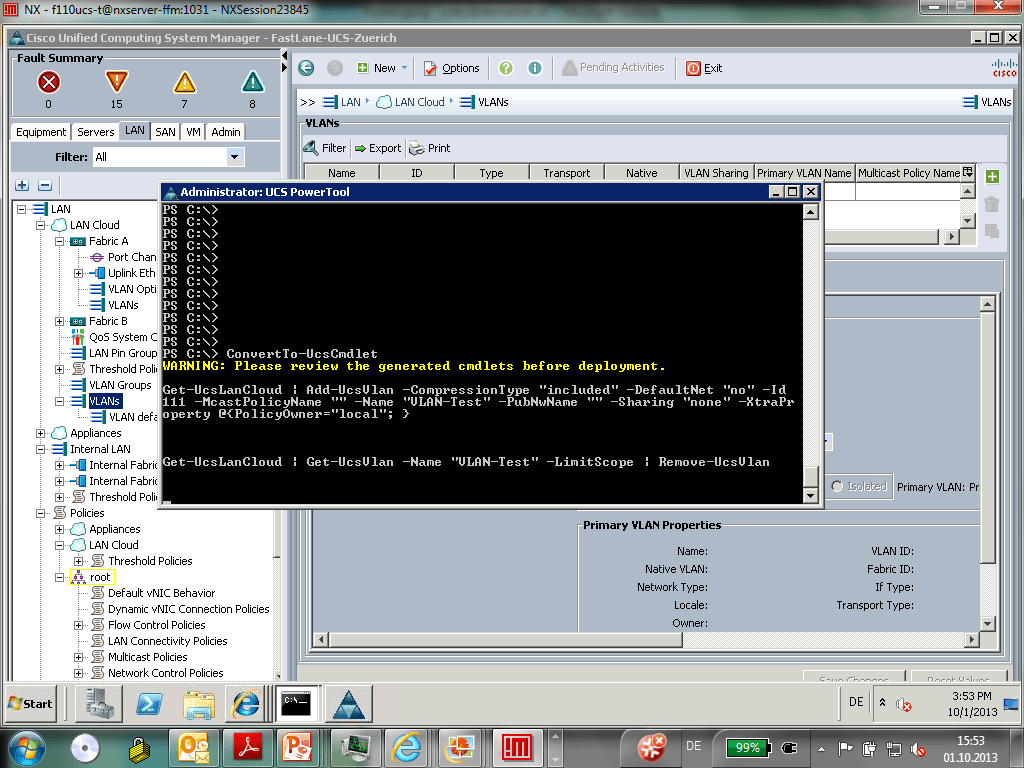Click the critical faults icon
This screenshot has height=768, width=1024.
click(48, 82)
